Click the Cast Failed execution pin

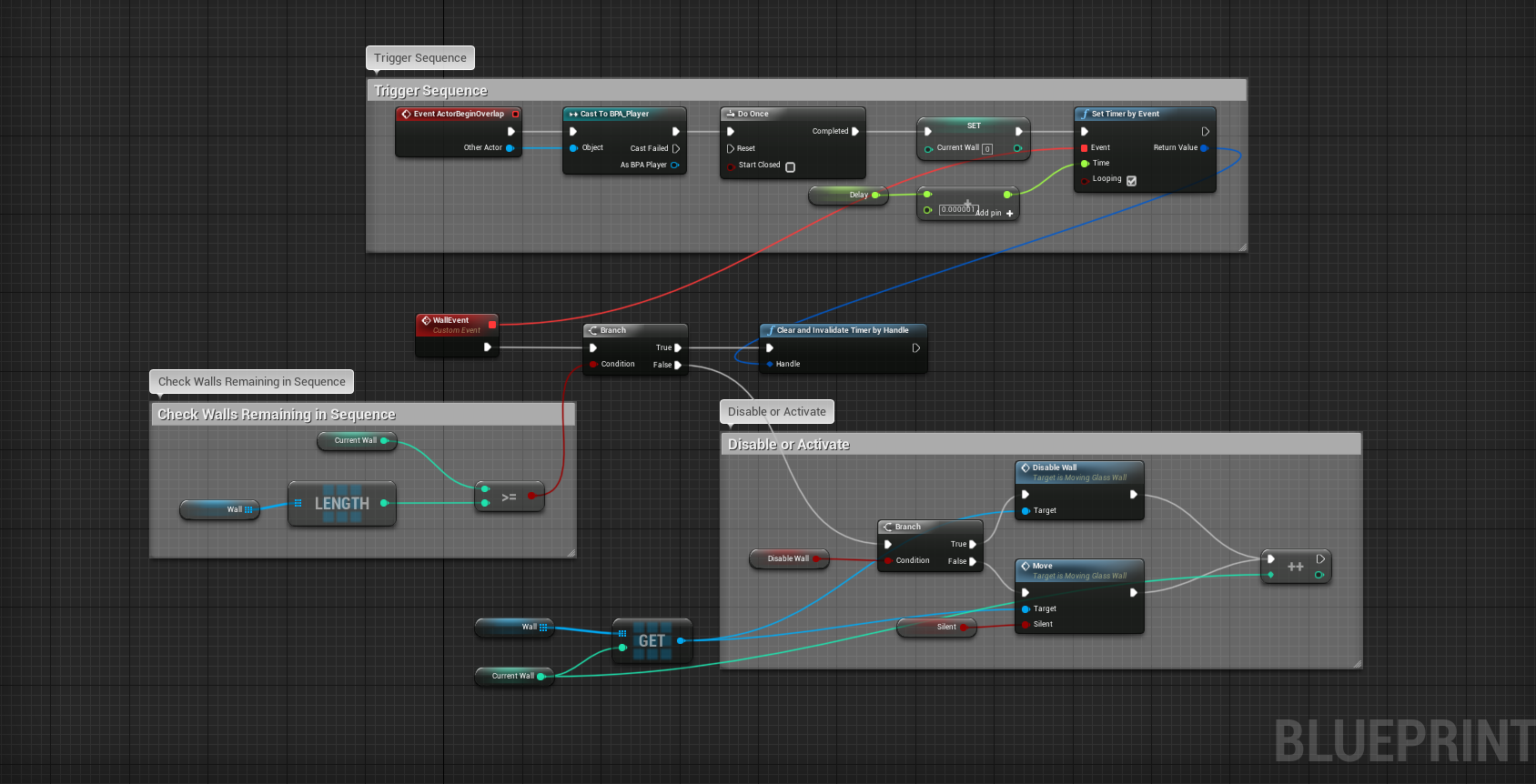[676, 148]
